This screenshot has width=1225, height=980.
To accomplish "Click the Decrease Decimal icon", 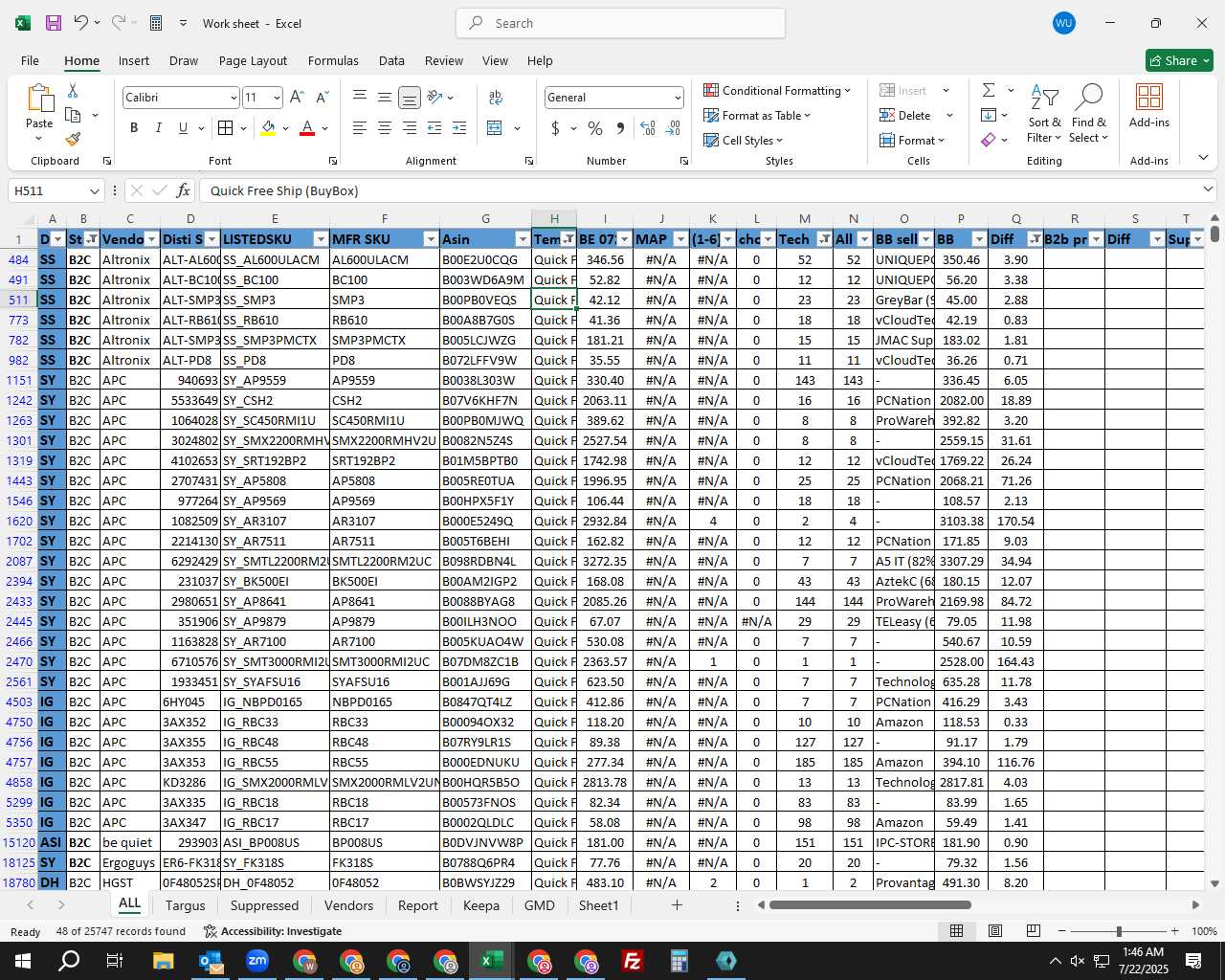I will click(673, 127).
